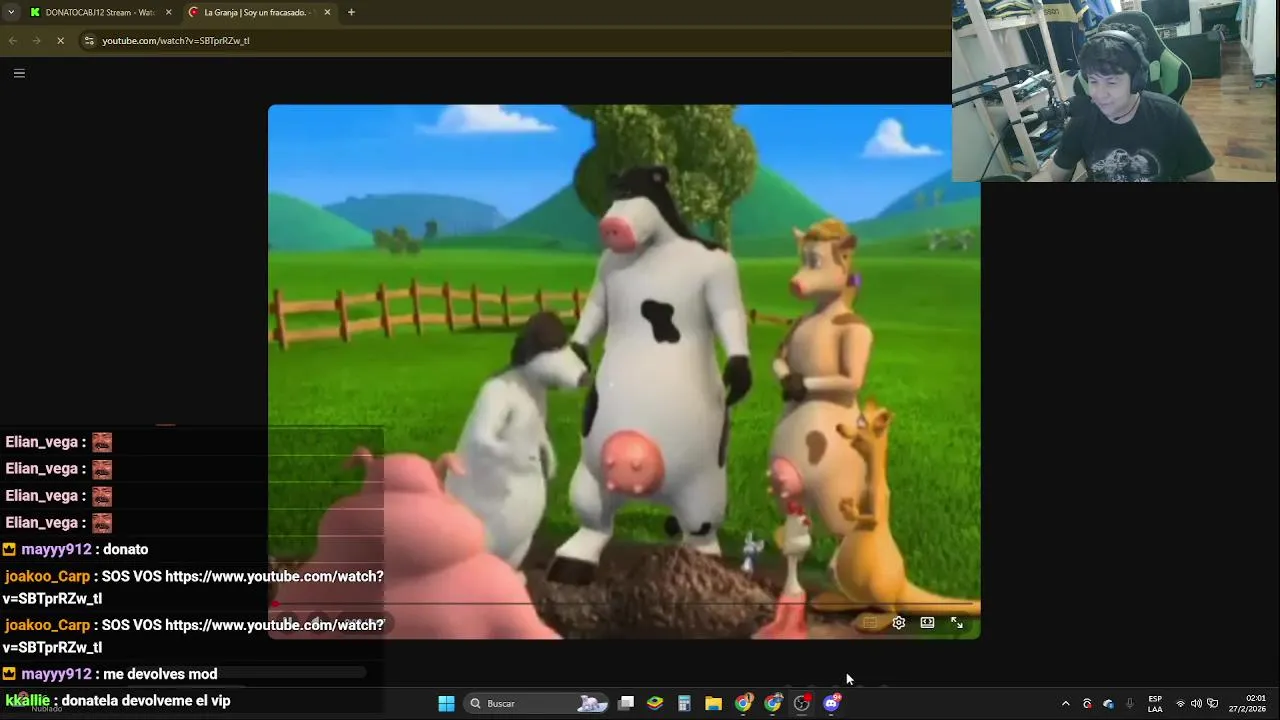
Task: Click the OneDrive cloud tray icon
Action: coord(1108,704)
